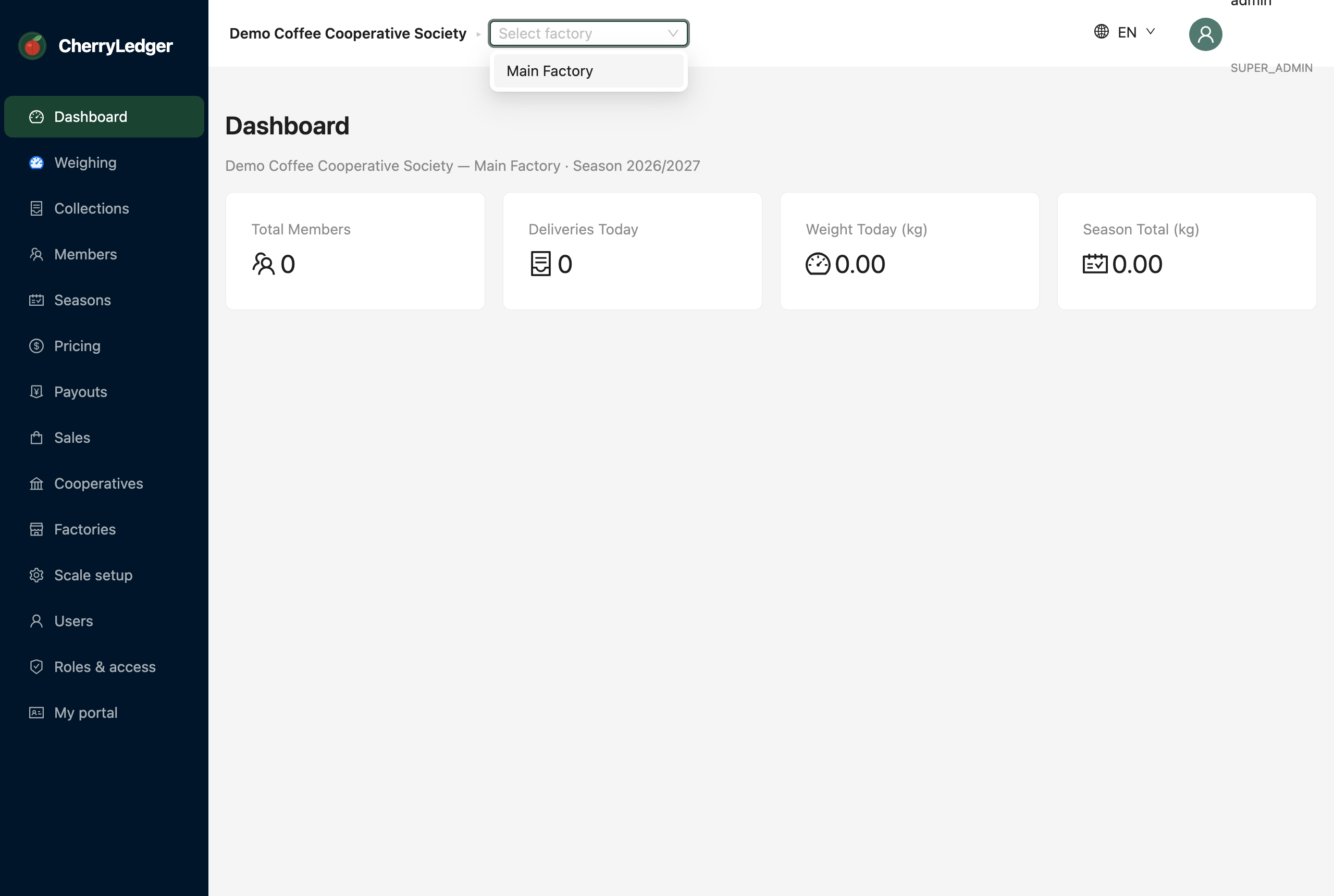Click the Seasons calendar icon in sidebar
This screenshot has width=1334, height=896.
click(x=36, y=300)
